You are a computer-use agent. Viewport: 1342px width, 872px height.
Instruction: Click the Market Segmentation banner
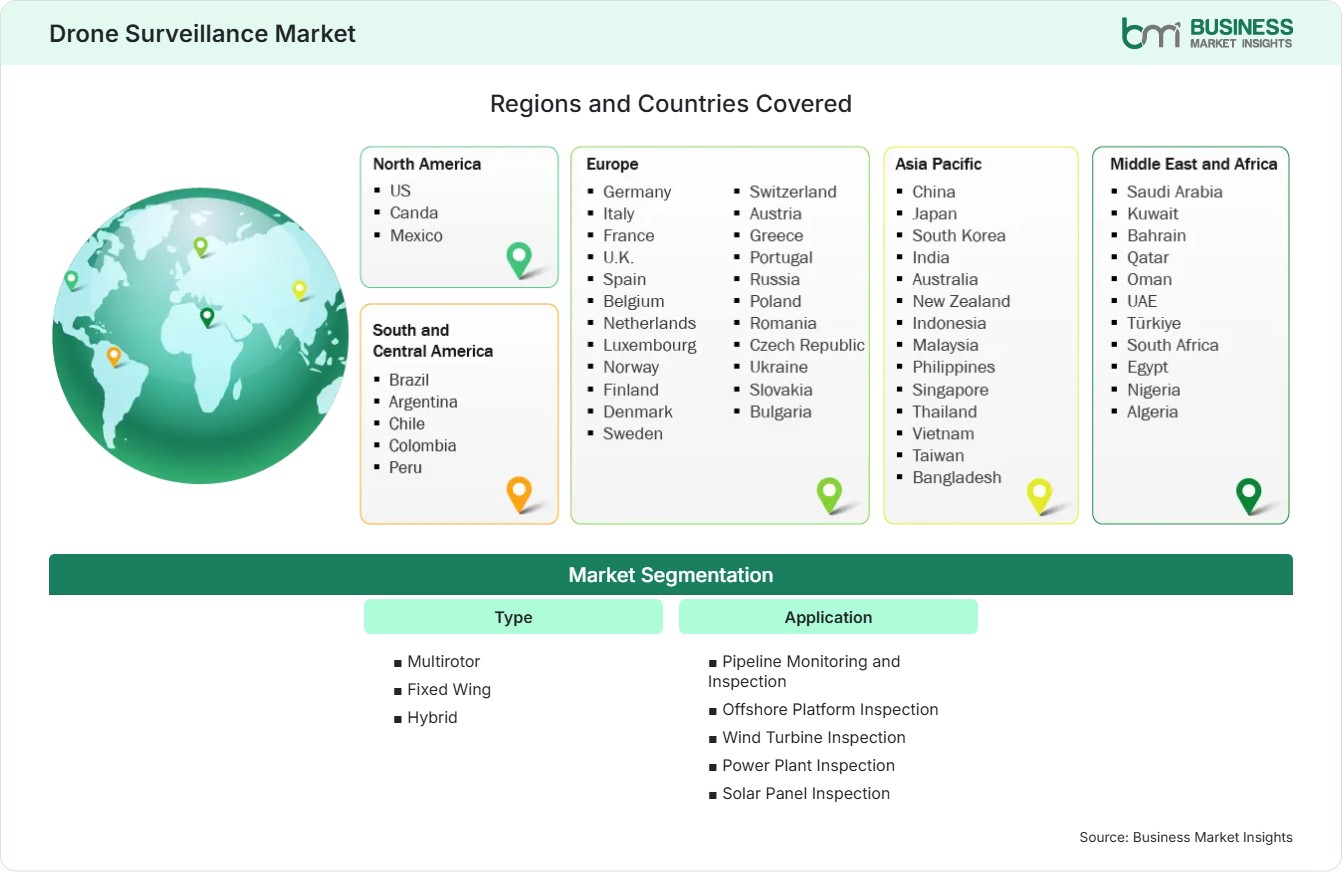point(671,575)
